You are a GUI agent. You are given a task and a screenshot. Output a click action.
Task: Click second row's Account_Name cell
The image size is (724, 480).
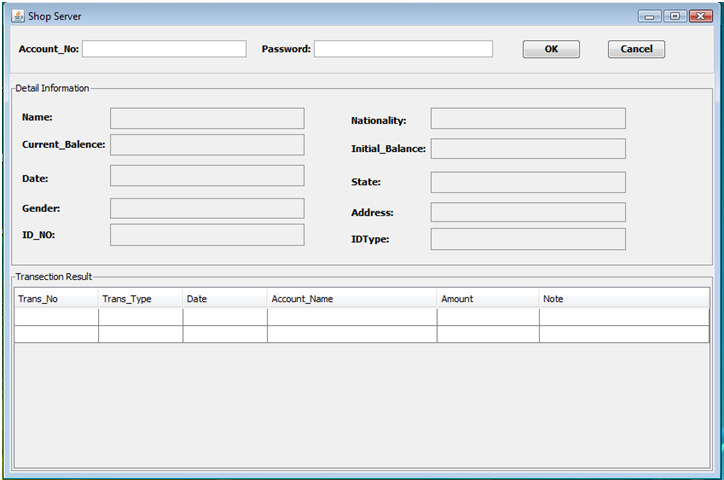click(351, 334)
